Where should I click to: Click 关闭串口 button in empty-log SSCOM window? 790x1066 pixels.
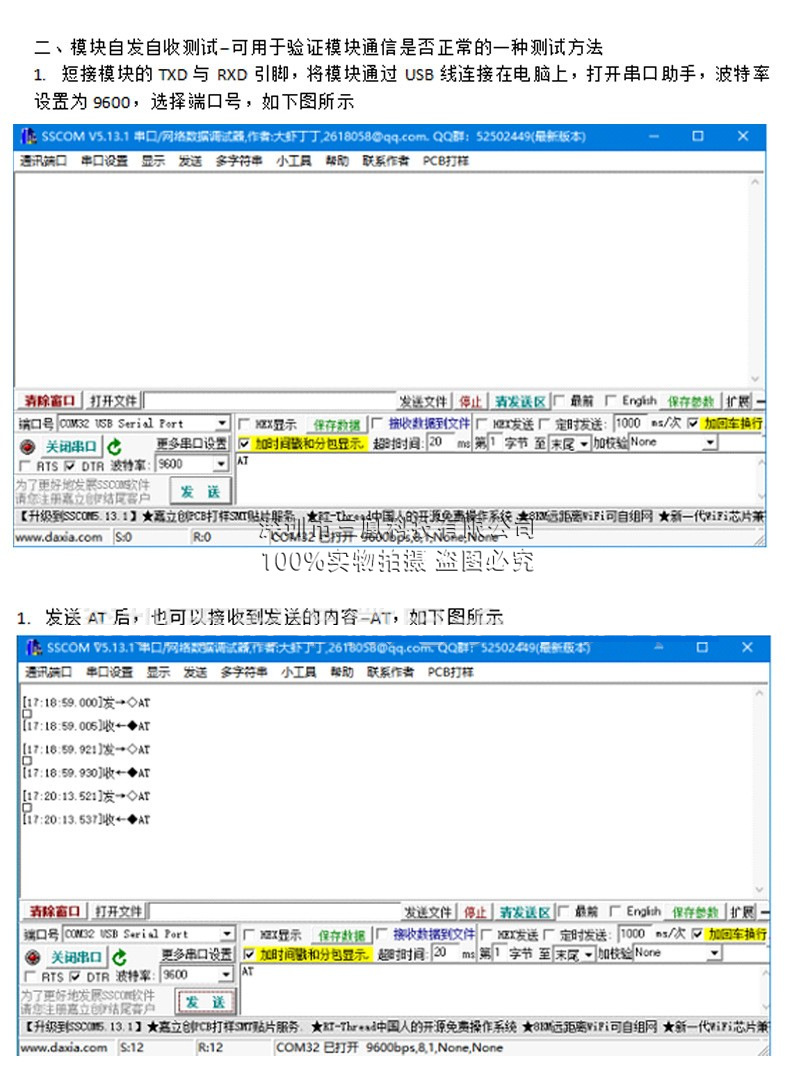[71, 447]
